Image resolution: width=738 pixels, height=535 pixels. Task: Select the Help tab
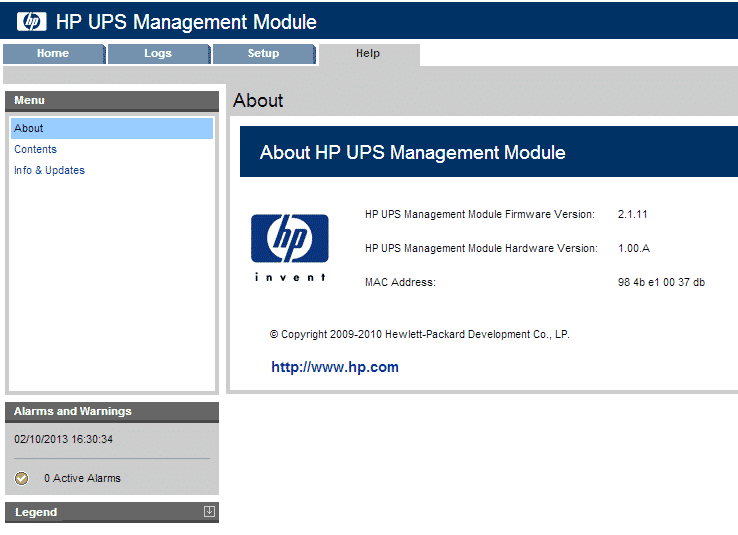[x=369, y=54]
